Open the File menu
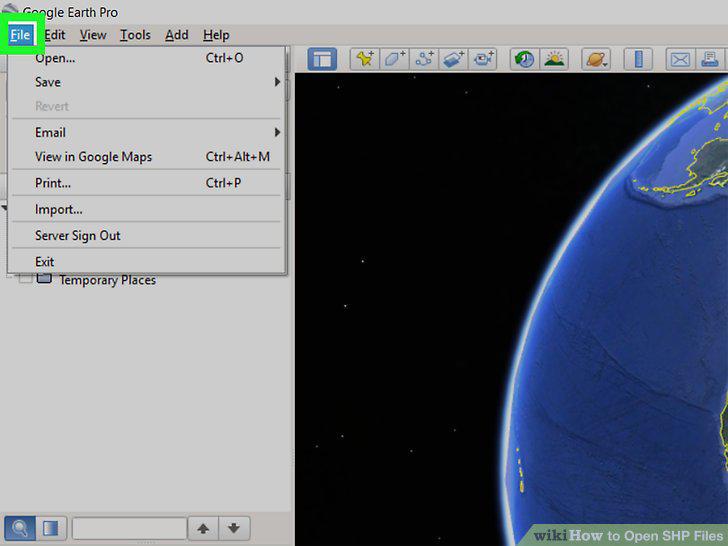This screenshot has width=728, height=546. coord(20,35)
